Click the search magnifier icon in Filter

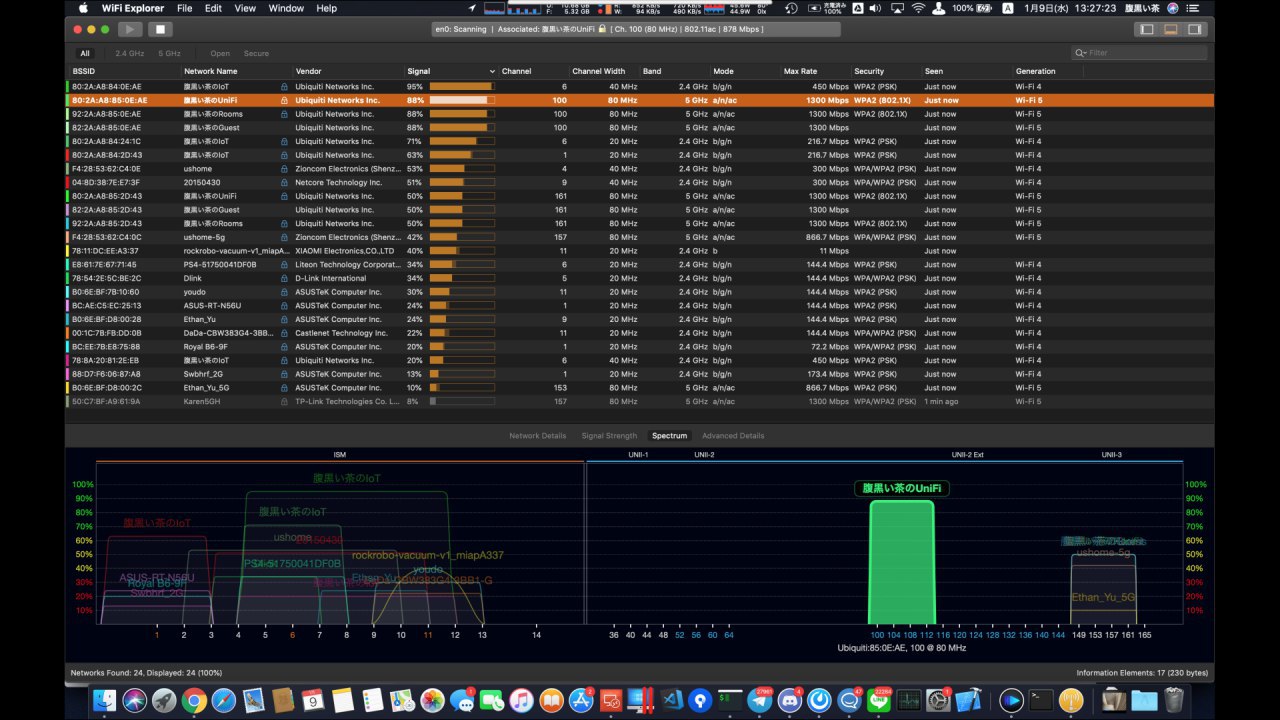click(1080, 53)
